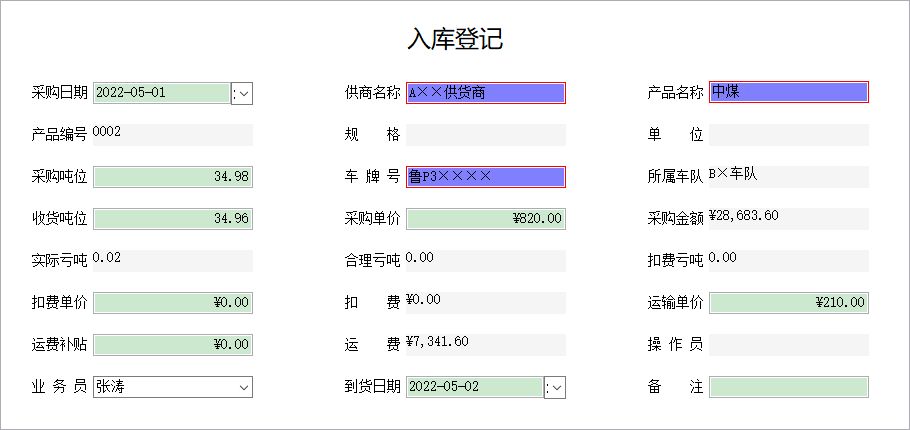Click the 业务员 box showing 张涛
Viewport: 910px width, 430px height.
173,387
